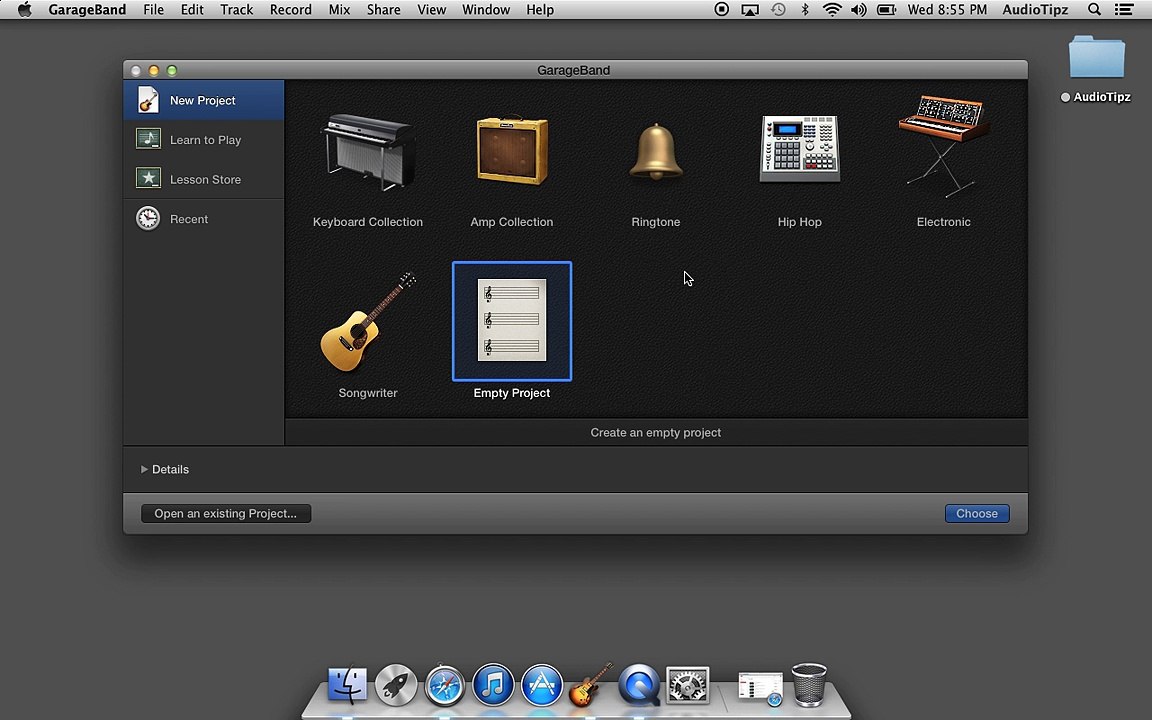Open the Track menu

click(x=237, y=10)
